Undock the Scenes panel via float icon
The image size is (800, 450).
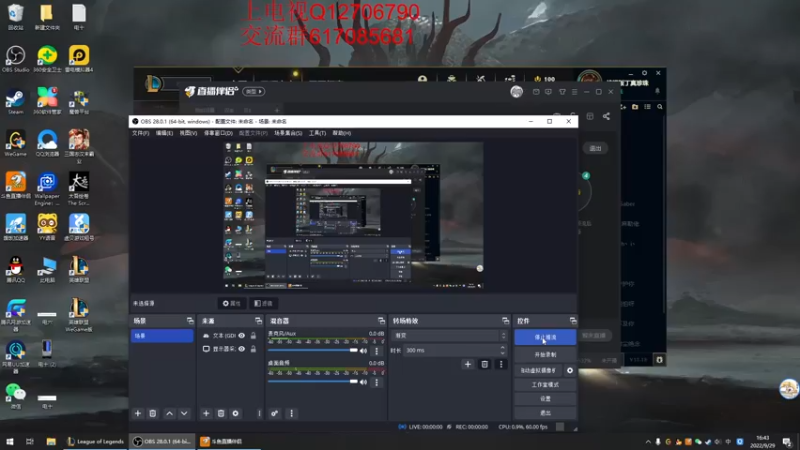pos(190,321)
